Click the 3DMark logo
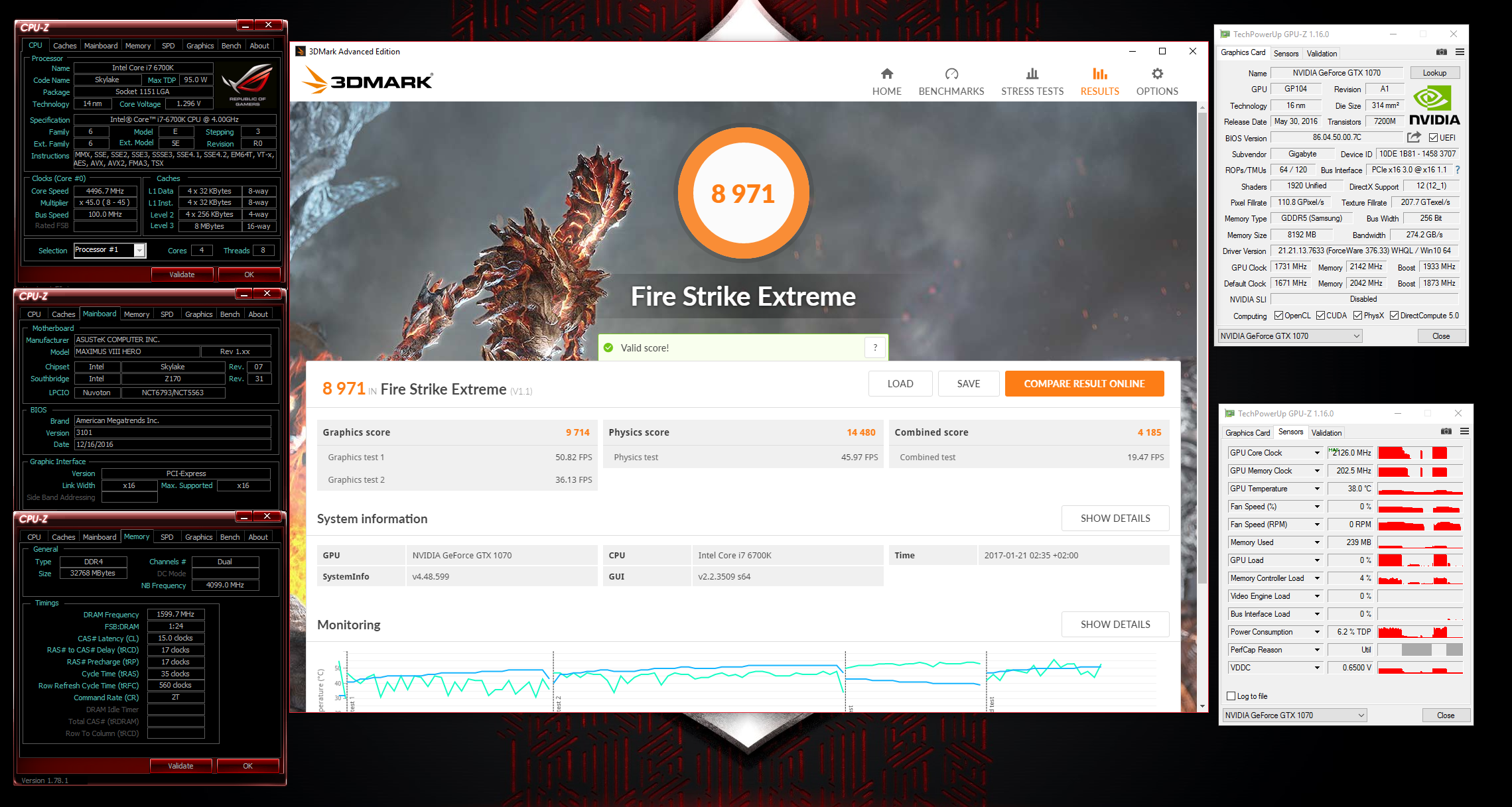 pos(368,80)
